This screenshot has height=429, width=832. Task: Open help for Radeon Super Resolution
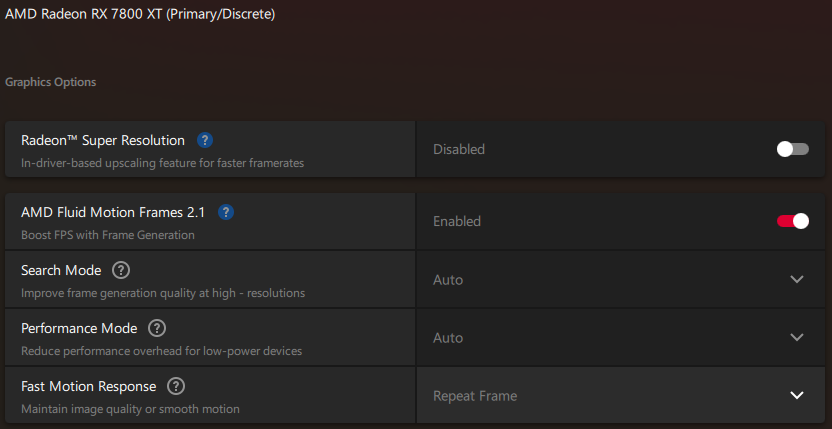(x=205, y=140)
